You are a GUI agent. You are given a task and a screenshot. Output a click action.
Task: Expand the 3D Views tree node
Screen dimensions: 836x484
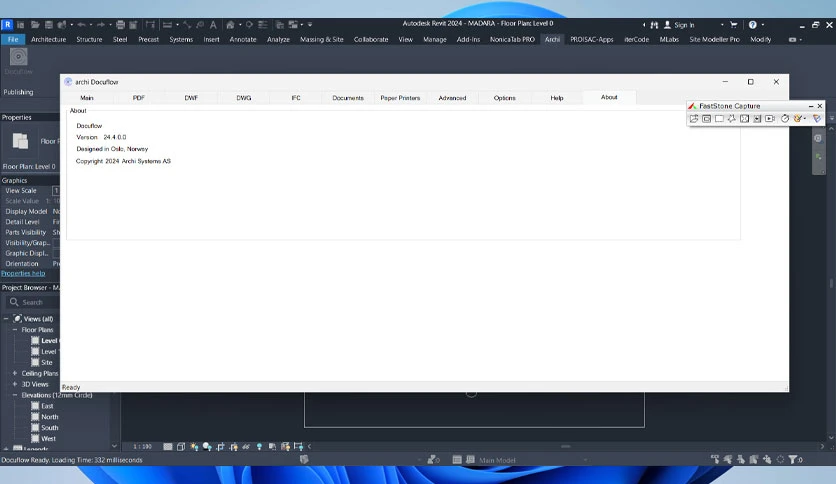click(15, 384)
